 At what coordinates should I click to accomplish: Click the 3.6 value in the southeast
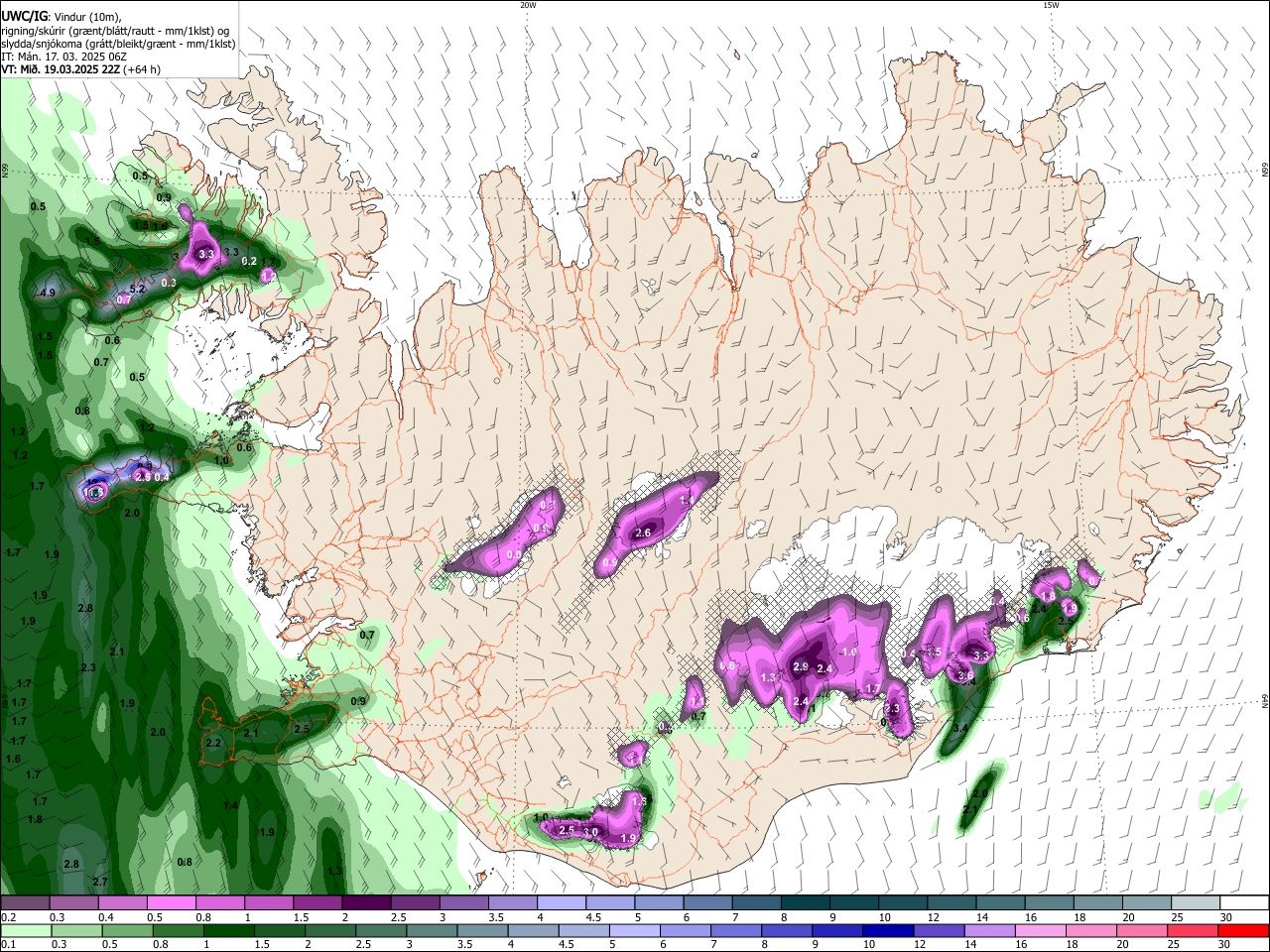[965, 675]
